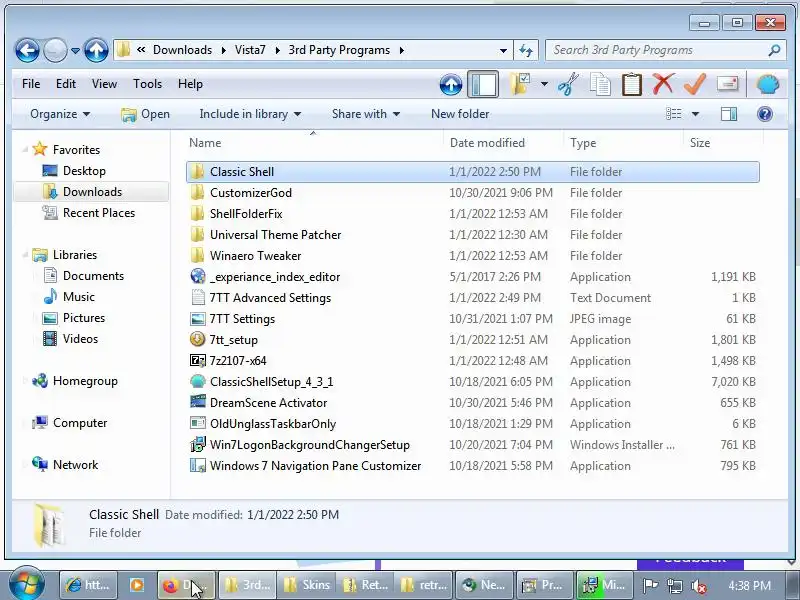Select the _experiance_index_editor application
The image size is (800, 600).
tap(472, 277)
